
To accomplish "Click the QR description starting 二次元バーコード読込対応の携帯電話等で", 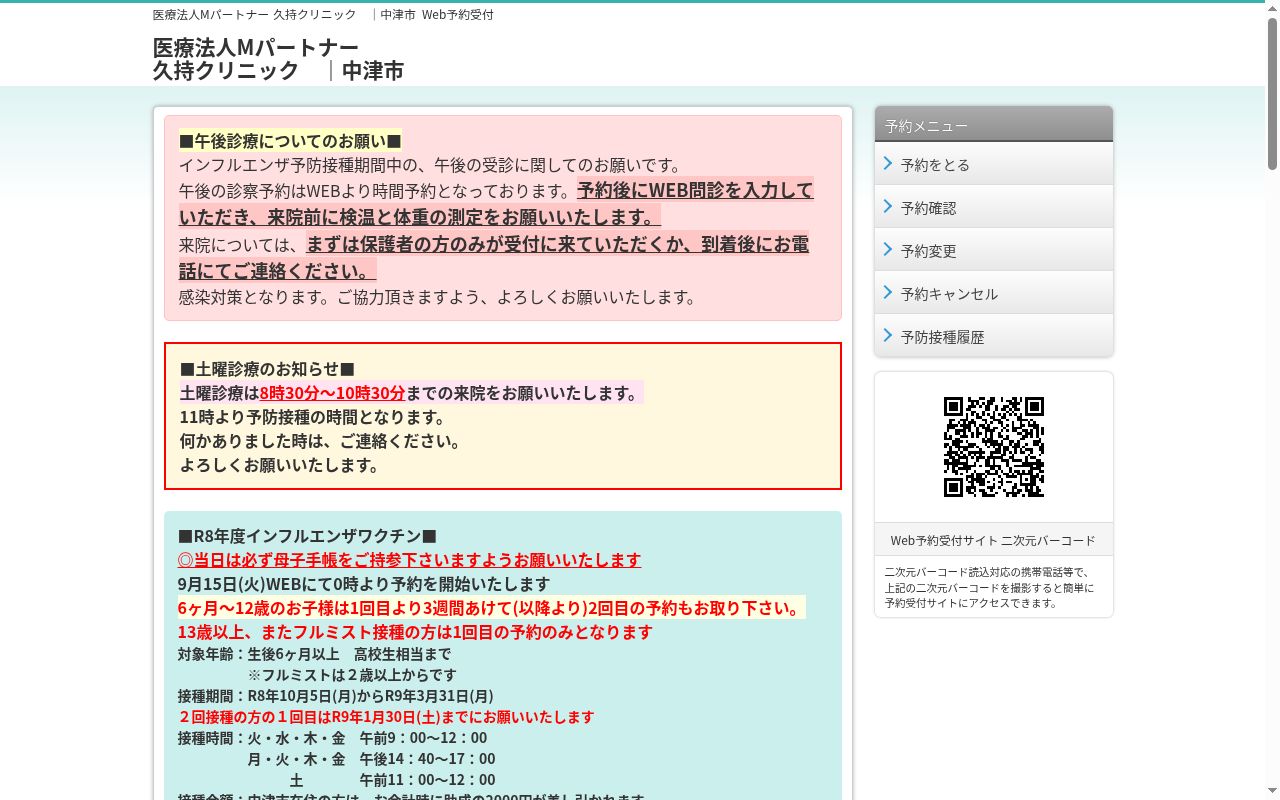I will pos(989,588).
